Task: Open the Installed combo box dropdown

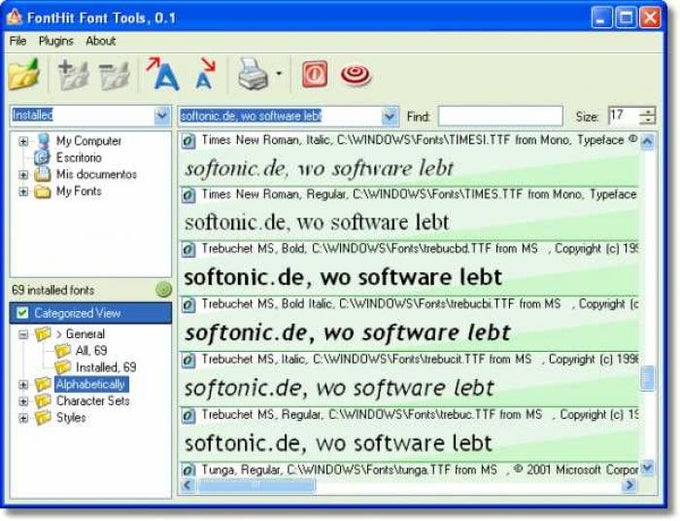Action: coord(162,115)
